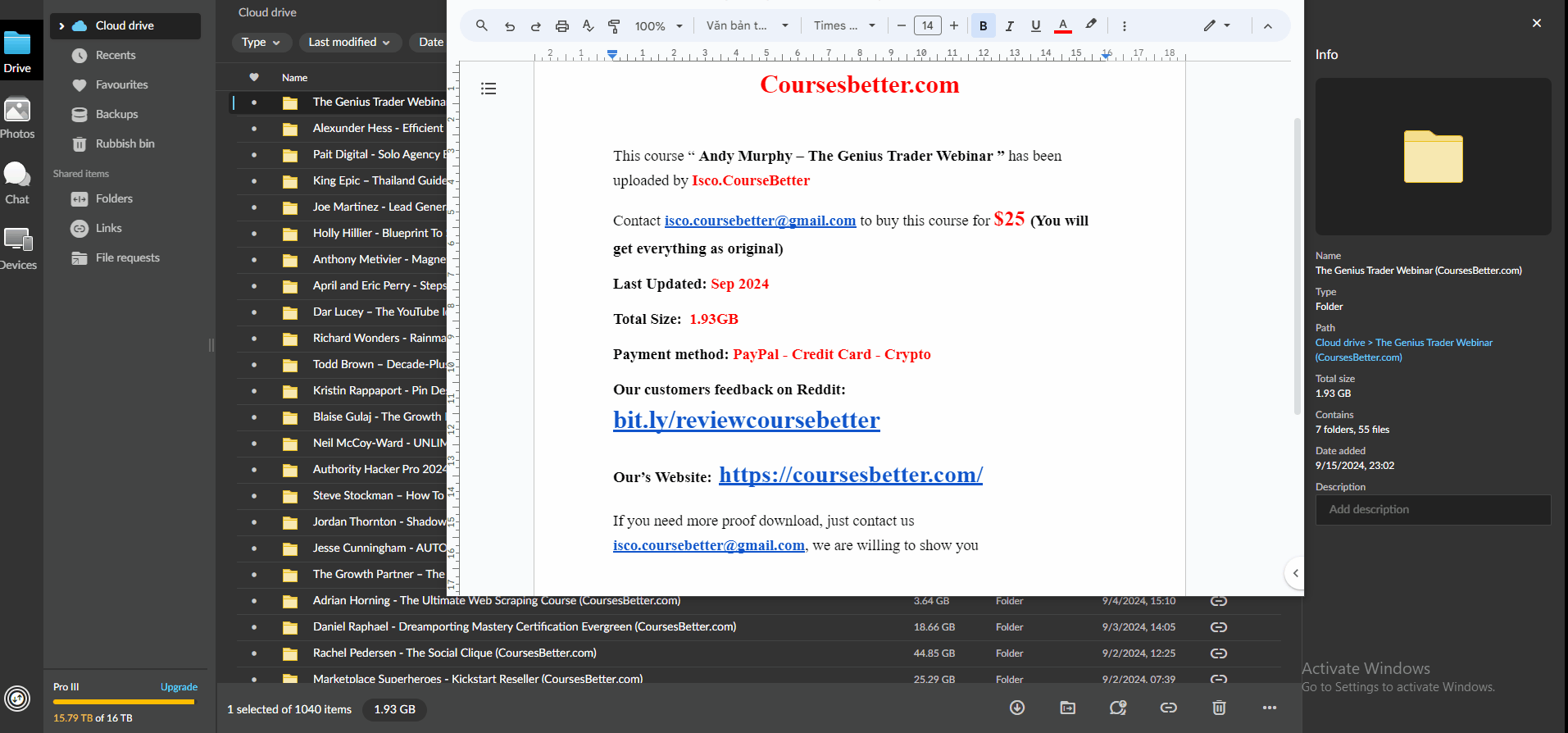Click the search magnifier in document toolbar

coord(482,26)
